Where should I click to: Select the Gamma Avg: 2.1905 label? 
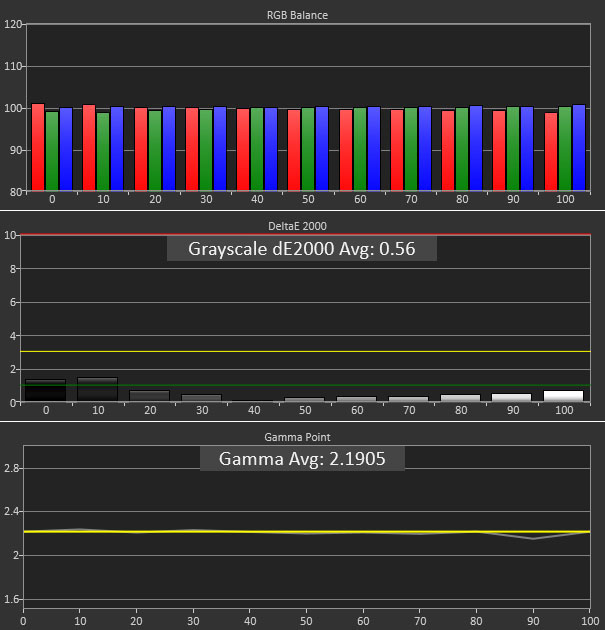tap(302, 458)
